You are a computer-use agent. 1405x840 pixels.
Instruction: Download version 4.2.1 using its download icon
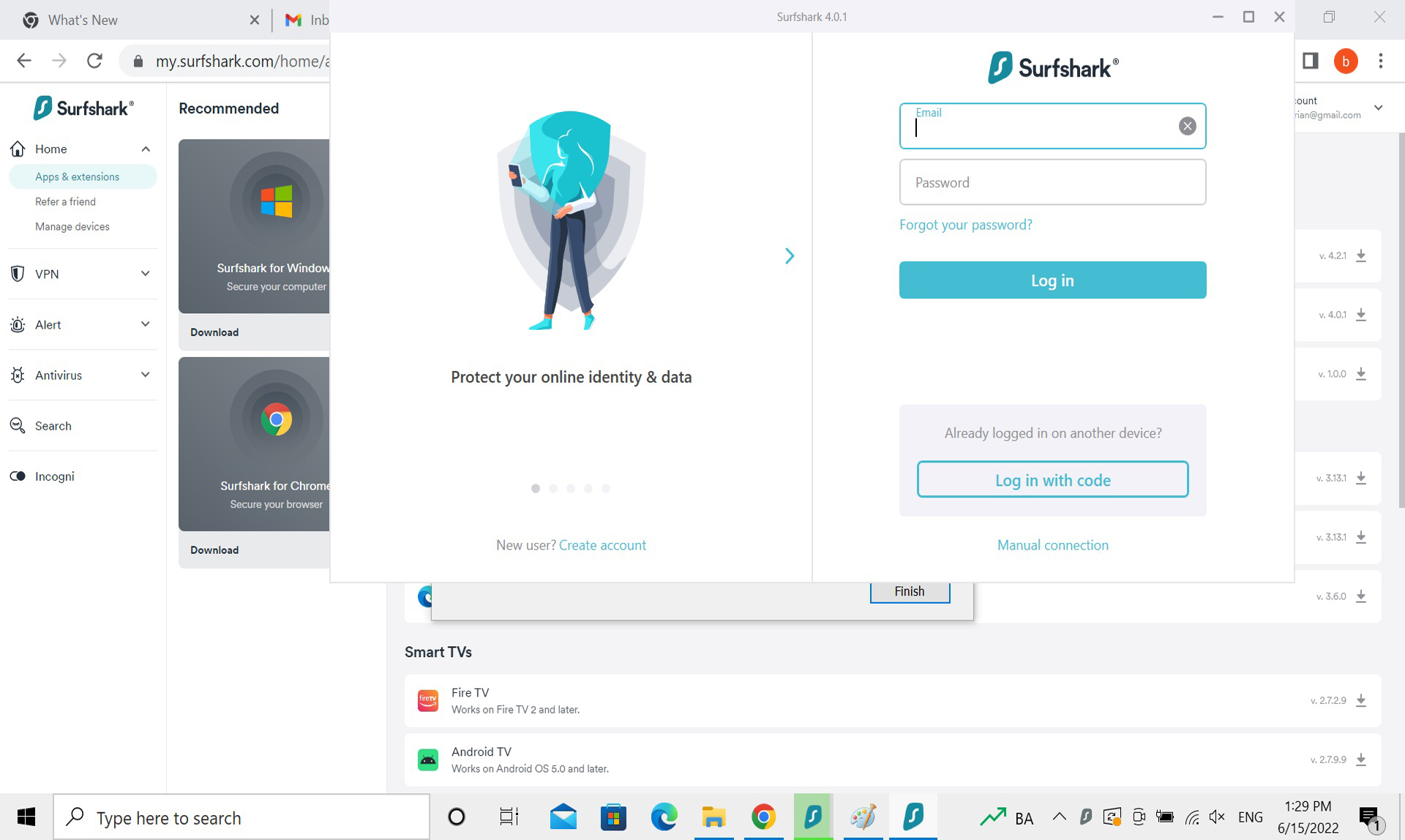click(1361, 256)
